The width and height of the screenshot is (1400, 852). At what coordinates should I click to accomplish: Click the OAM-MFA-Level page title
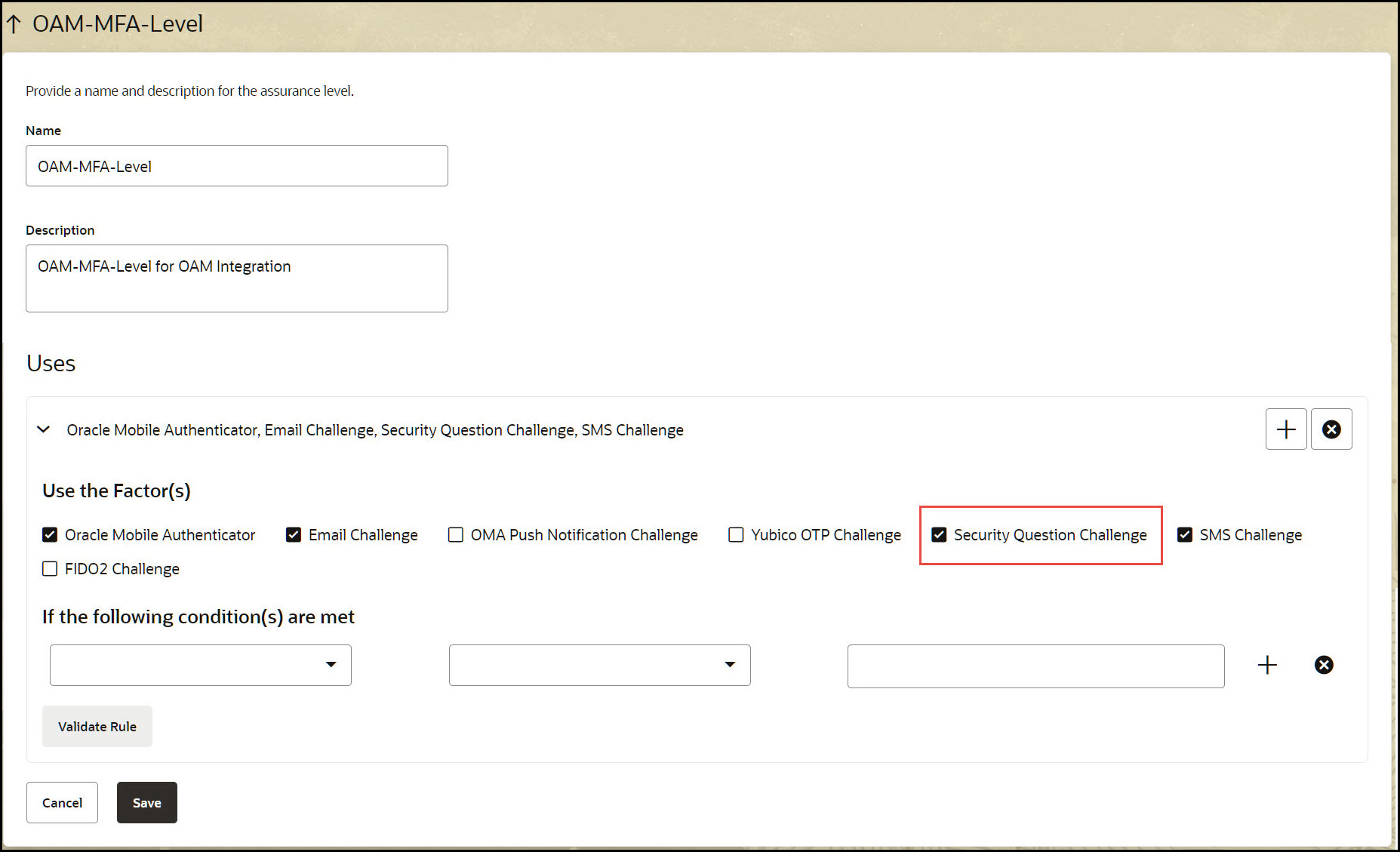coord(118,24)
